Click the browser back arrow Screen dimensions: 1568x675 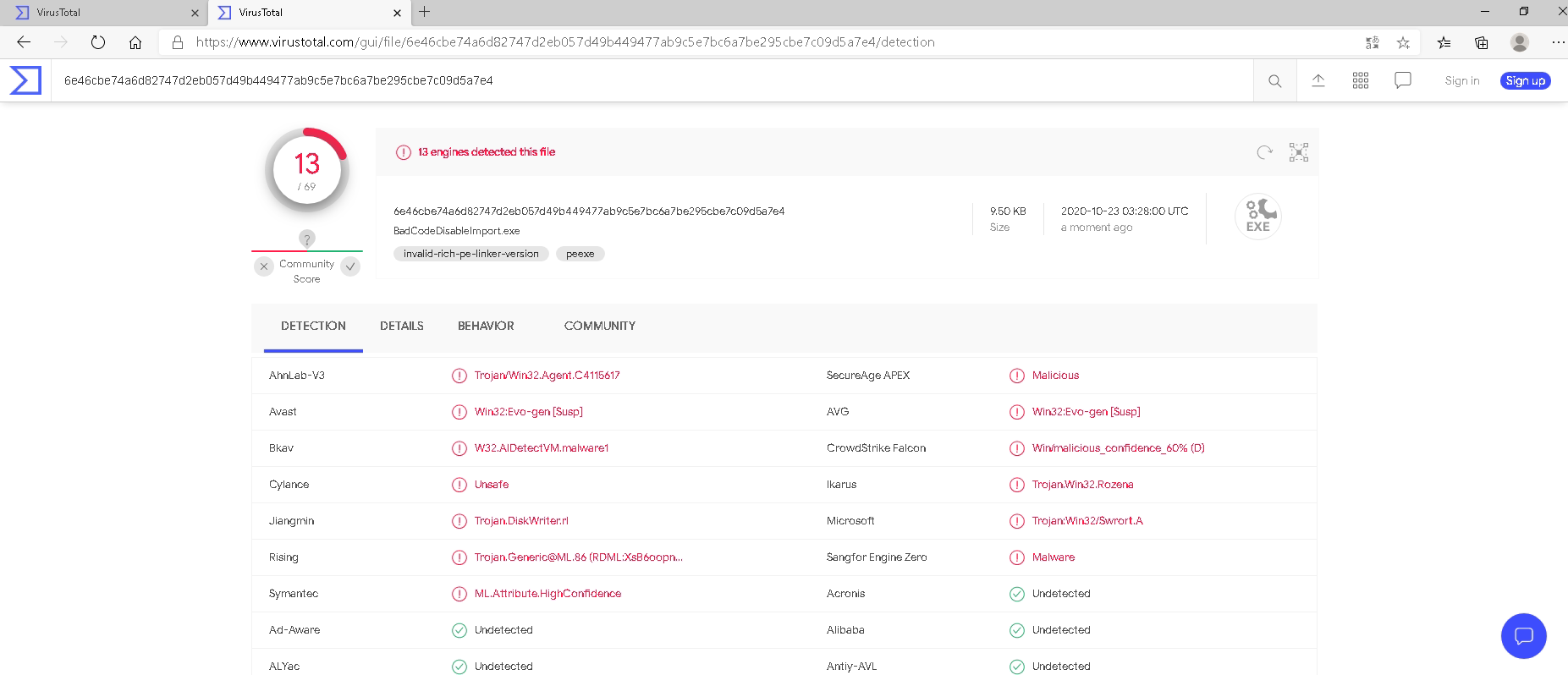point(24,42)
